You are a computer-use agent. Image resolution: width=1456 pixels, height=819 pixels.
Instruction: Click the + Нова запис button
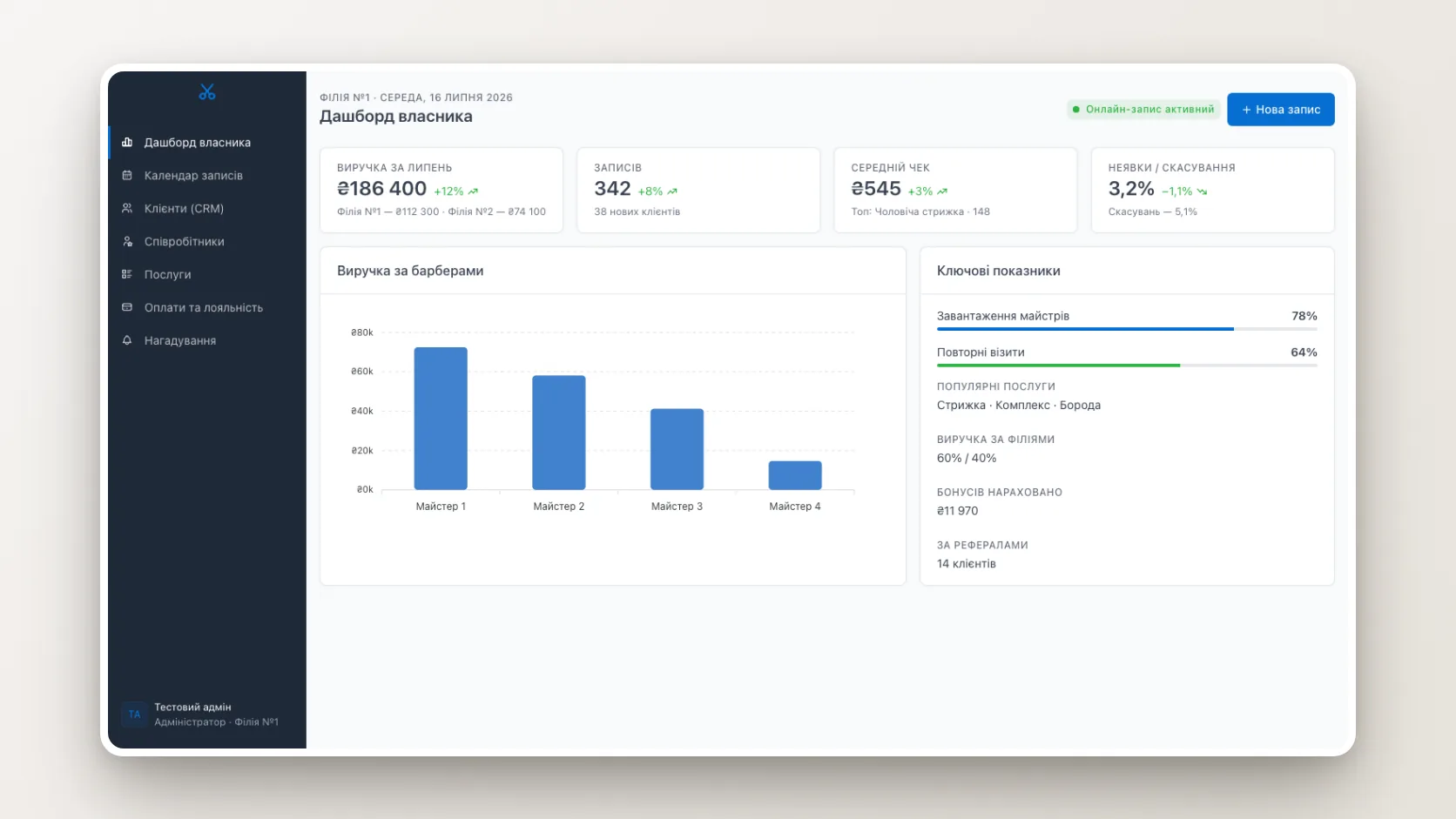pyautogui.click(x=1280, y=110)
